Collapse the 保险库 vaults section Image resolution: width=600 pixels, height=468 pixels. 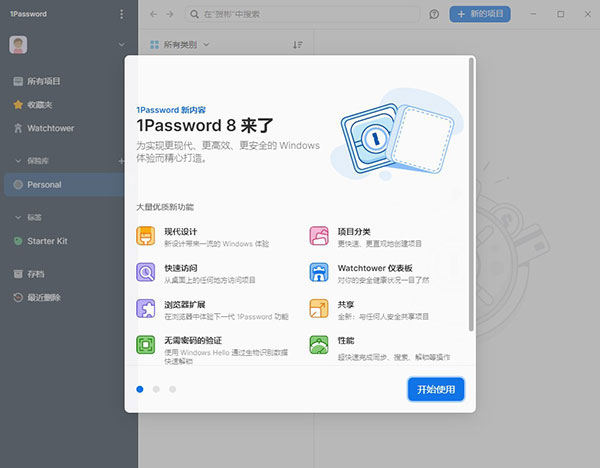(x=18, y=161)
